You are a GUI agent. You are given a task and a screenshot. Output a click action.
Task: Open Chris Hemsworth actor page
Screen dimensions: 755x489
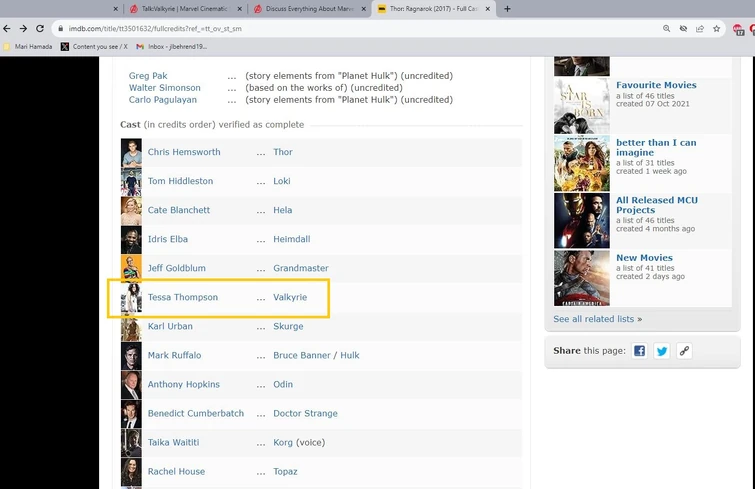point(184,152)
